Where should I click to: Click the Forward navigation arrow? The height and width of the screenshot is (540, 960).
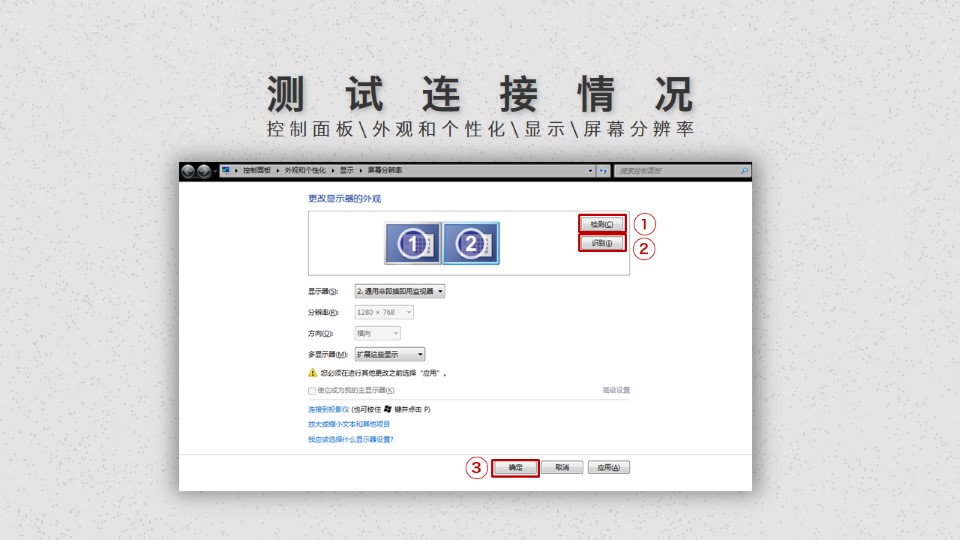[x=204, y=171]
